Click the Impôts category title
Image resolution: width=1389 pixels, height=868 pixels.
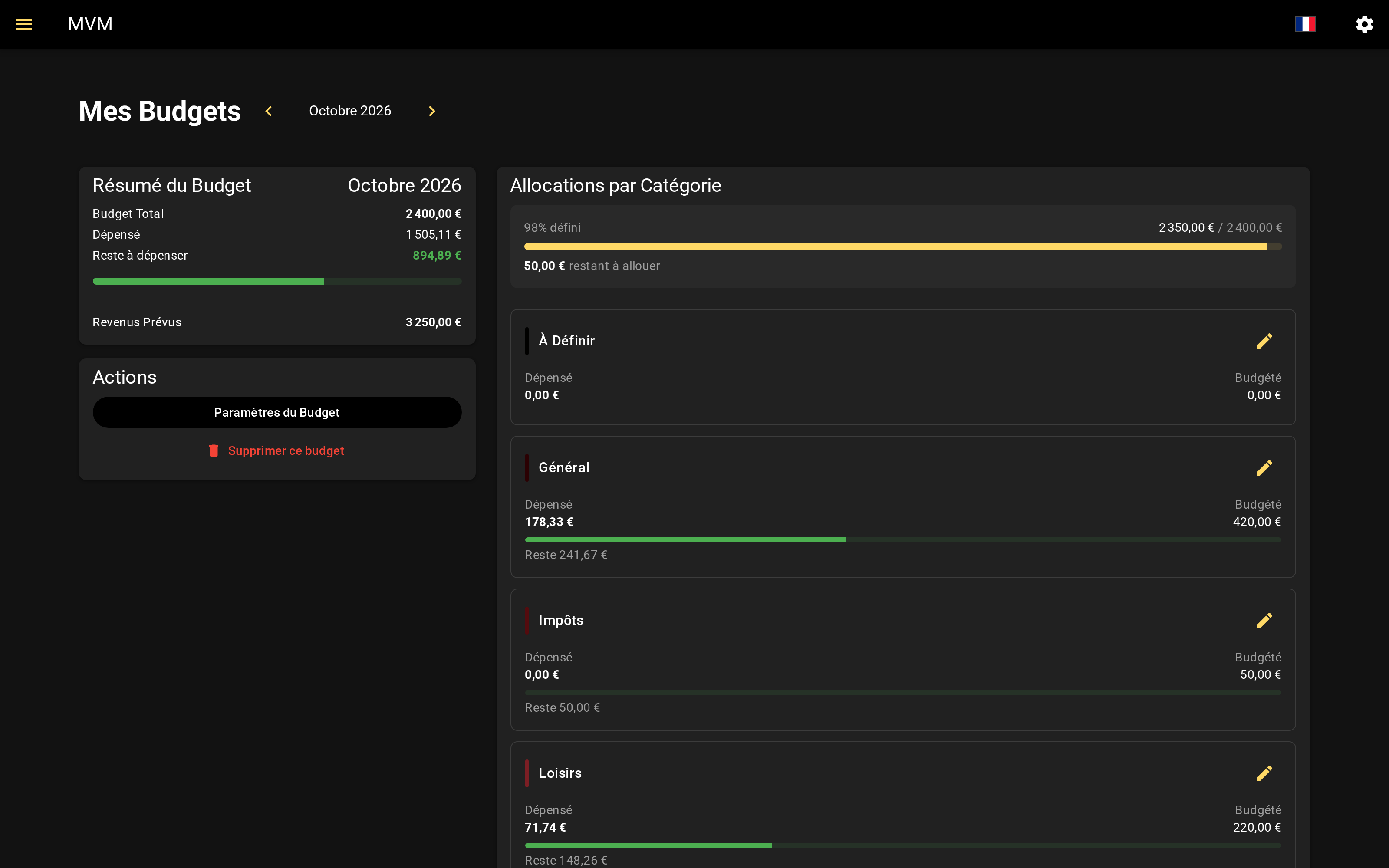[561, 620]
